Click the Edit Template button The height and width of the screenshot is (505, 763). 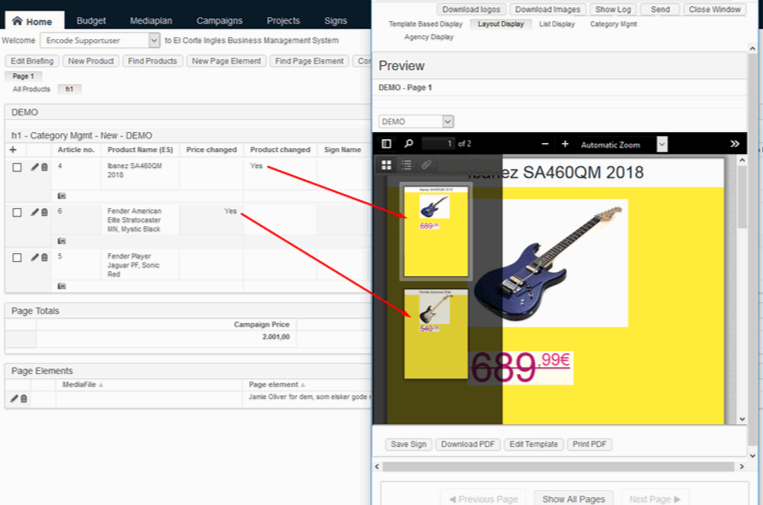[533, 444]
